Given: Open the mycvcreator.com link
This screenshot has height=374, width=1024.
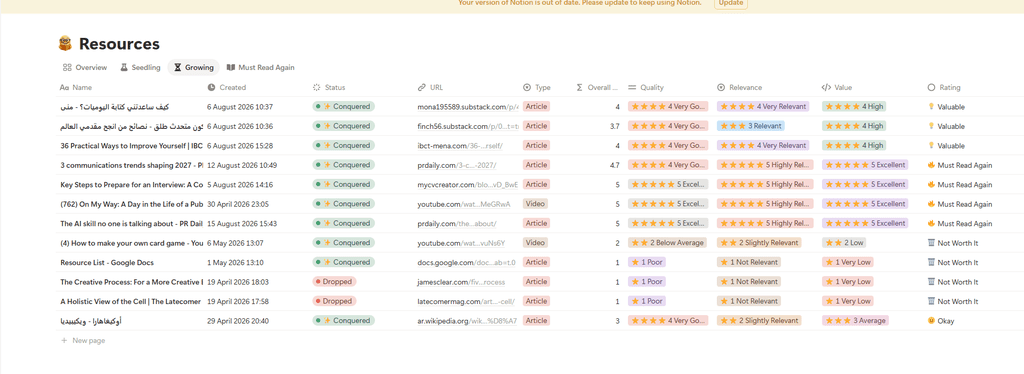Looking at the screenshot, I should (467, 185).
